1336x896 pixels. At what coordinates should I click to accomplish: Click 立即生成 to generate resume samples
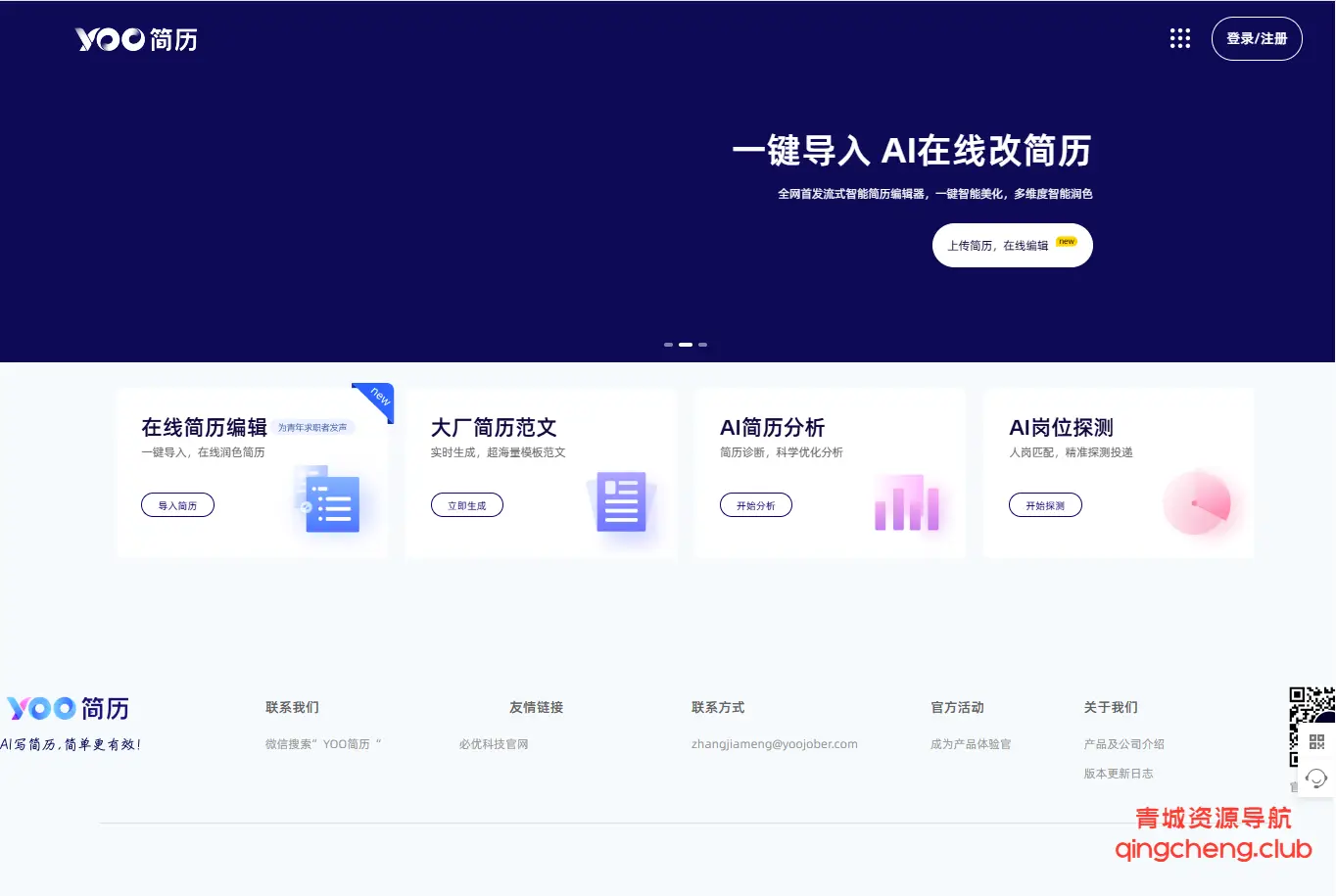[x=466, y=504]
